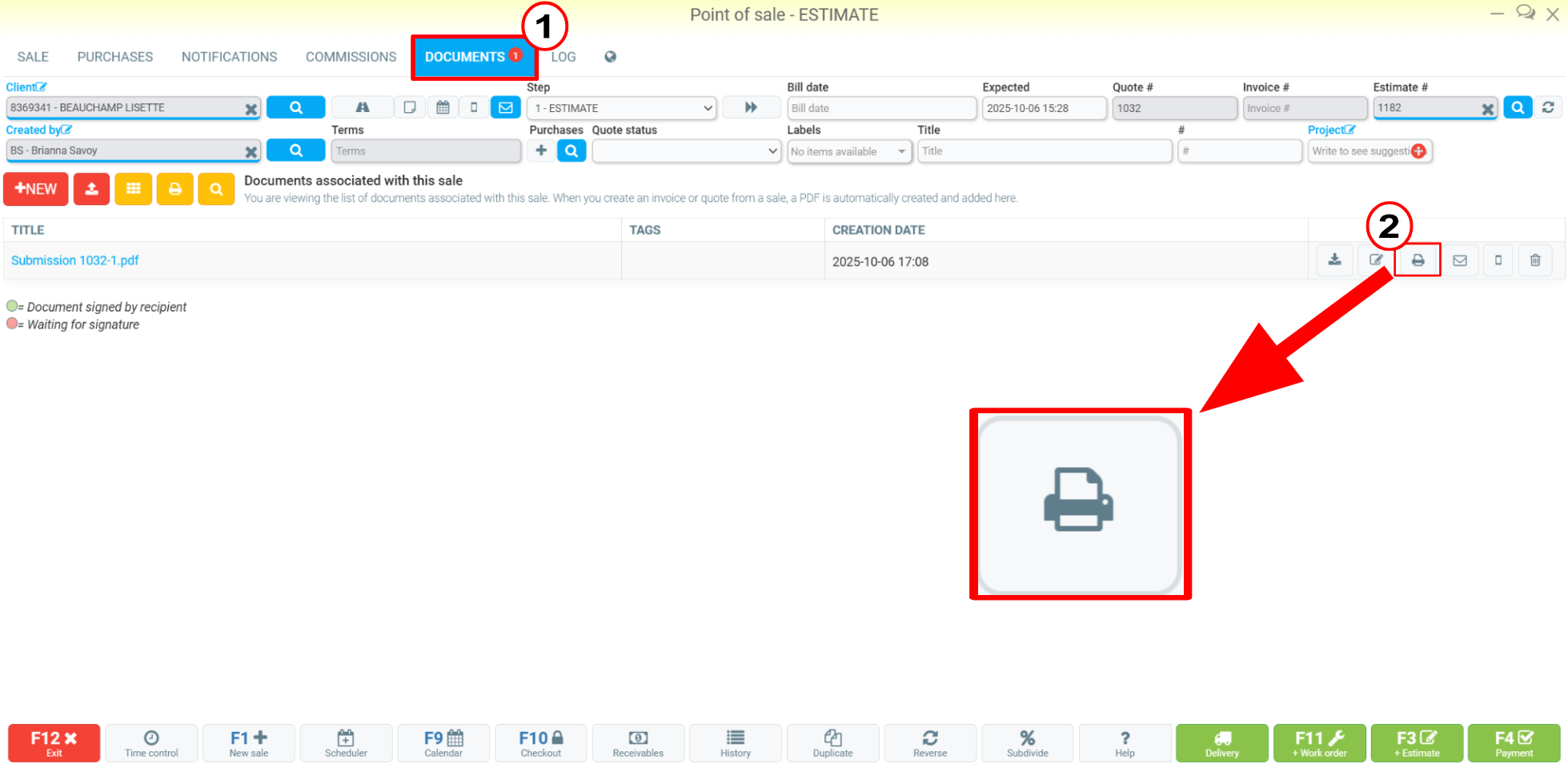Screen dimensions: 1568x768
Task: Go to the NOTIFICATIONS tab
Action: pyautogui.click(x=229, y=57)
